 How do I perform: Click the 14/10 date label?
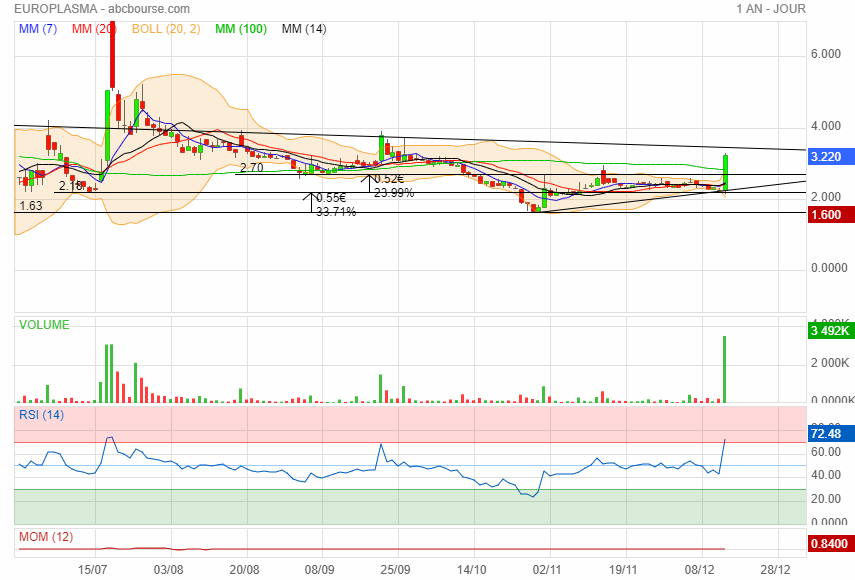coord(471,570)
